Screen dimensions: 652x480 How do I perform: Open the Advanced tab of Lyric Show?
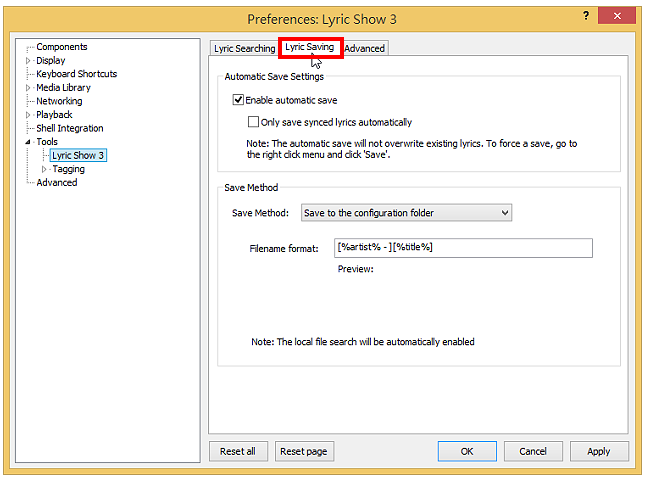365,49
